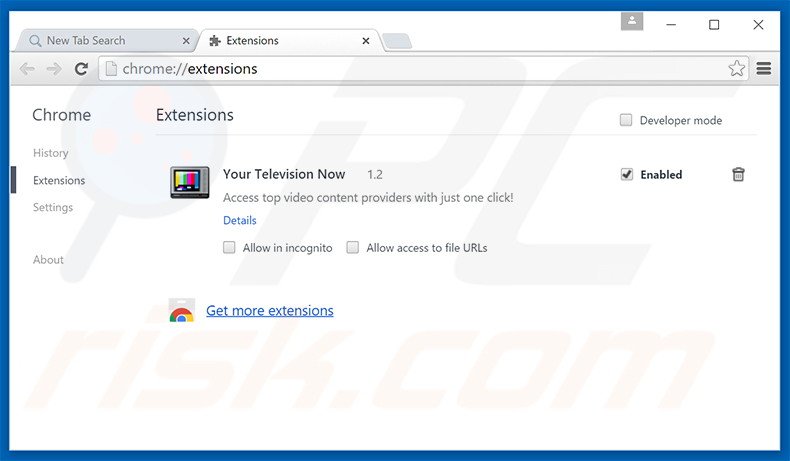Enable Developer mode checkbox
The width and height of the screenshot is (790, 461).
click(x=626, y=120)
